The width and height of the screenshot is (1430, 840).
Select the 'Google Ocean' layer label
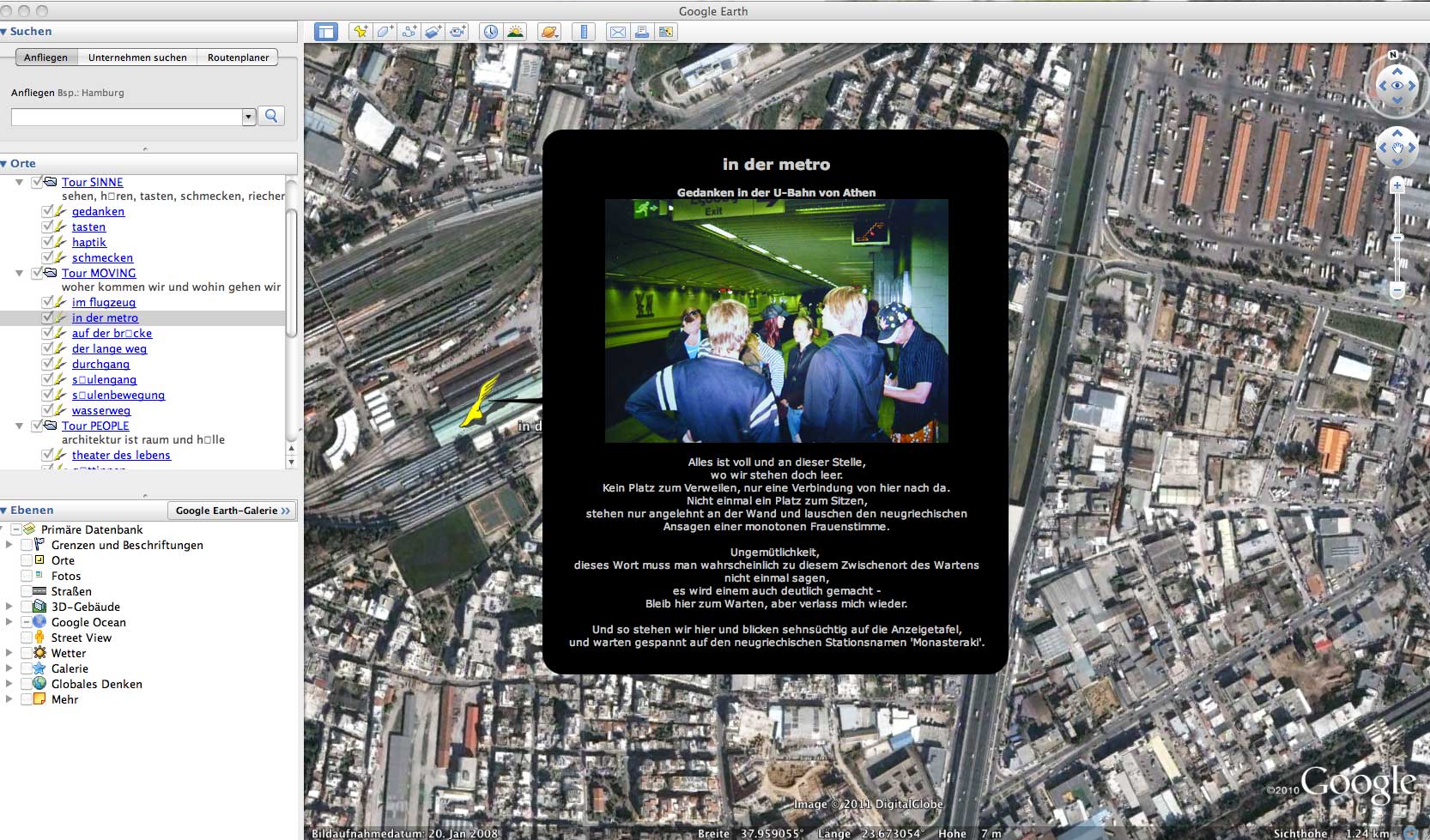88,622
